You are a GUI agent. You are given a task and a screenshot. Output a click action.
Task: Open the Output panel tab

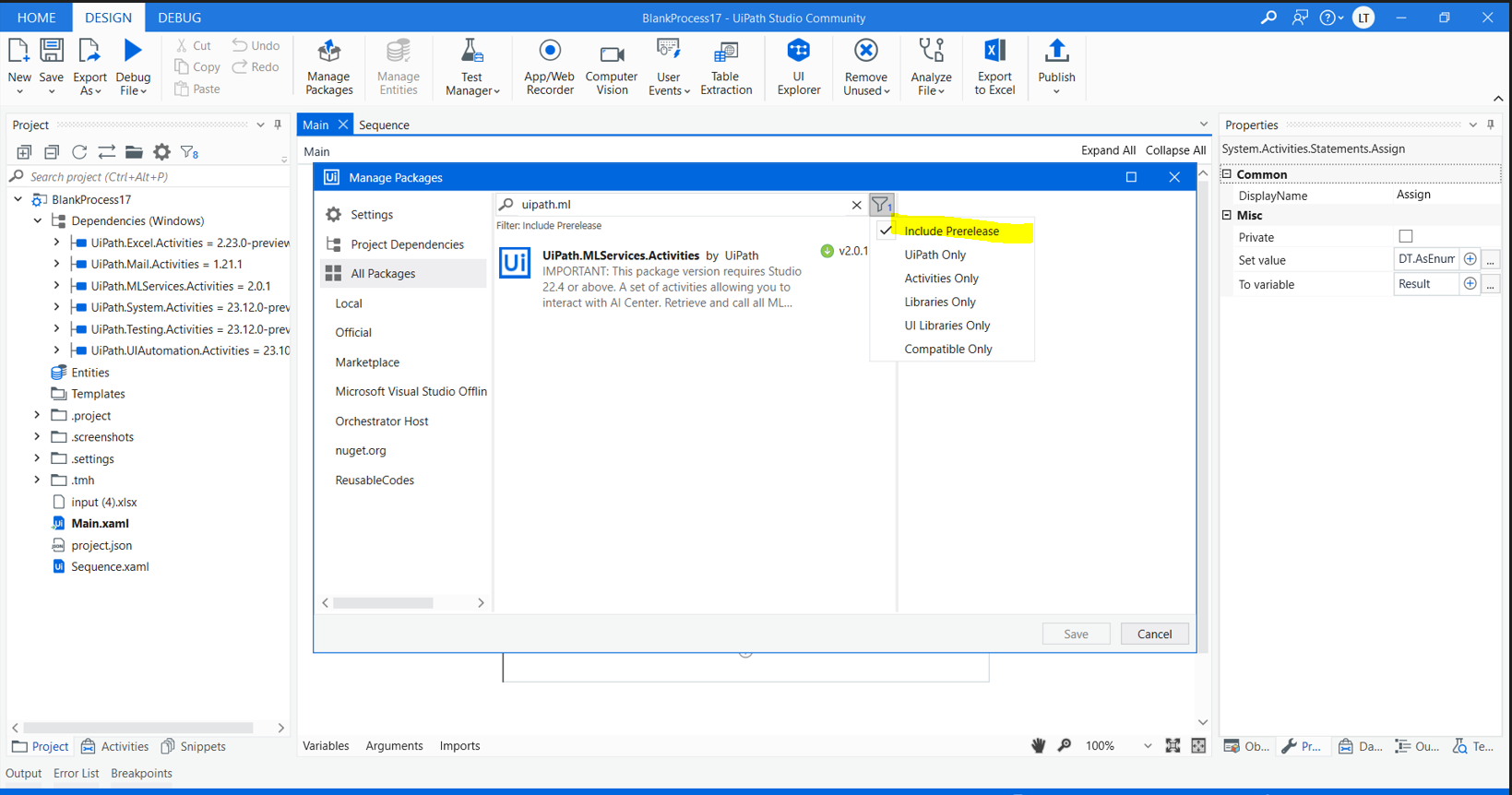coord(24,774)
